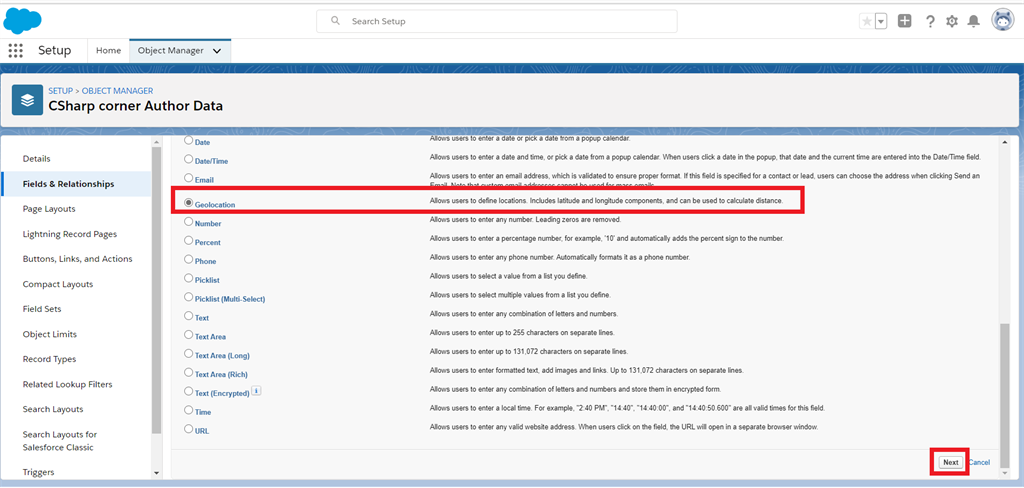This screenshot has height=488, width=1024.
Task: Click the sidebar scrollbar up arrow
Action: pyautogui.click(x=156, y=142)
